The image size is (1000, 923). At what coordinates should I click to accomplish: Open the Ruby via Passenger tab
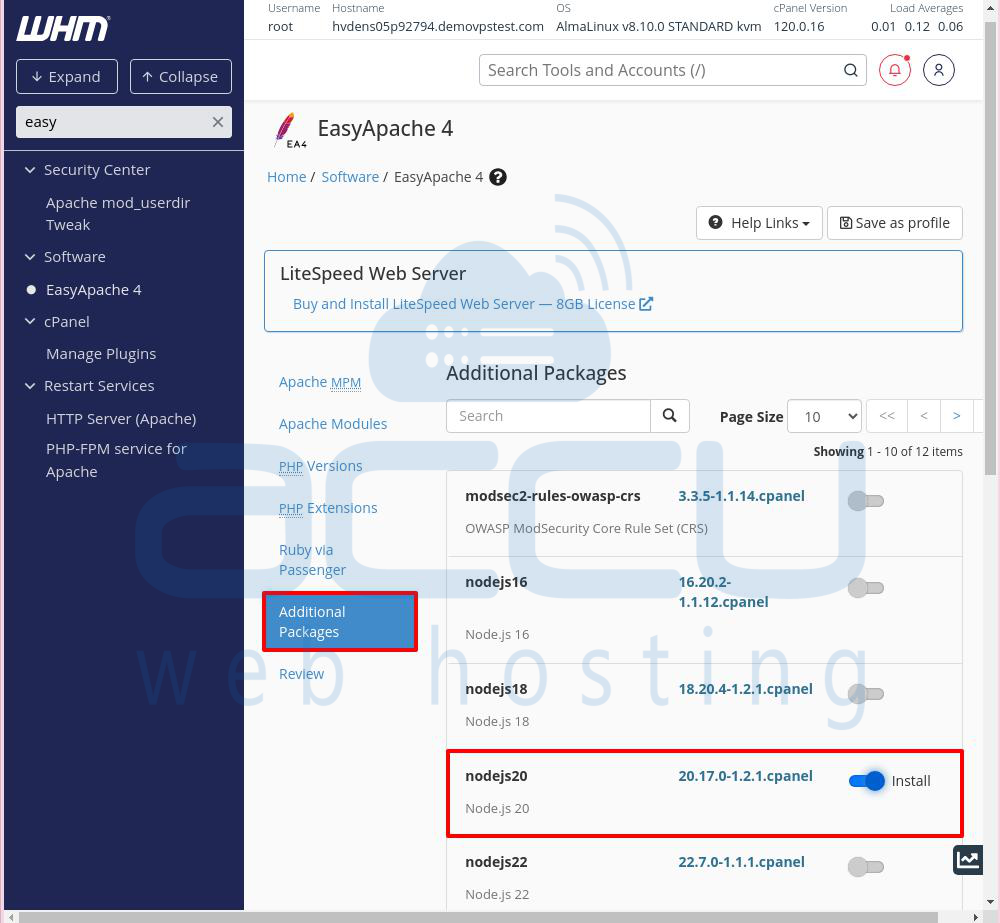(312, 560)
